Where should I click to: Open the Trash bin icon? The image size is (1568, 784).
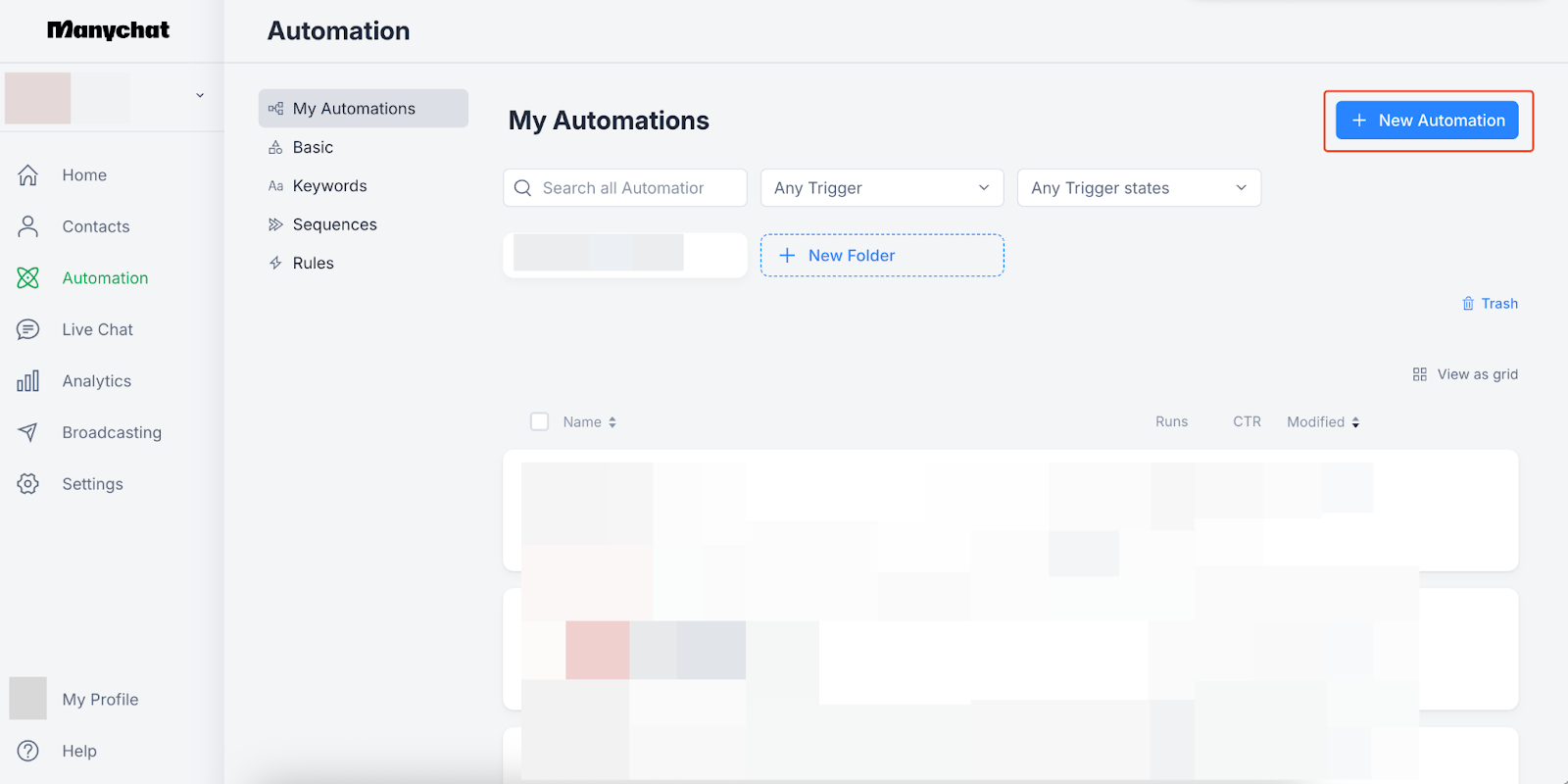point(1468,304)
